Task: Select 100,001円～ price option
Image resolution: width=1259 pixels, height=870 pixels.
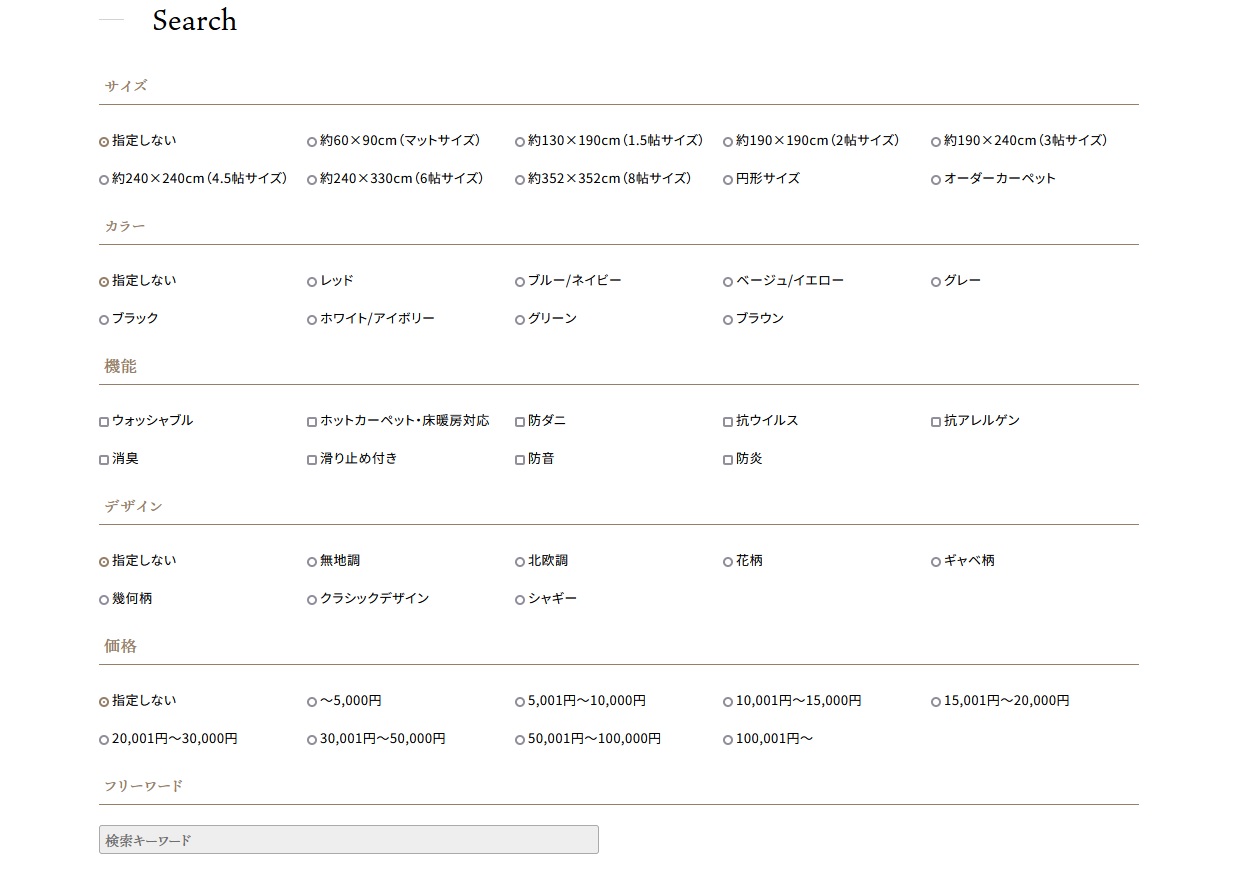Action: click(x=728, y=740)
